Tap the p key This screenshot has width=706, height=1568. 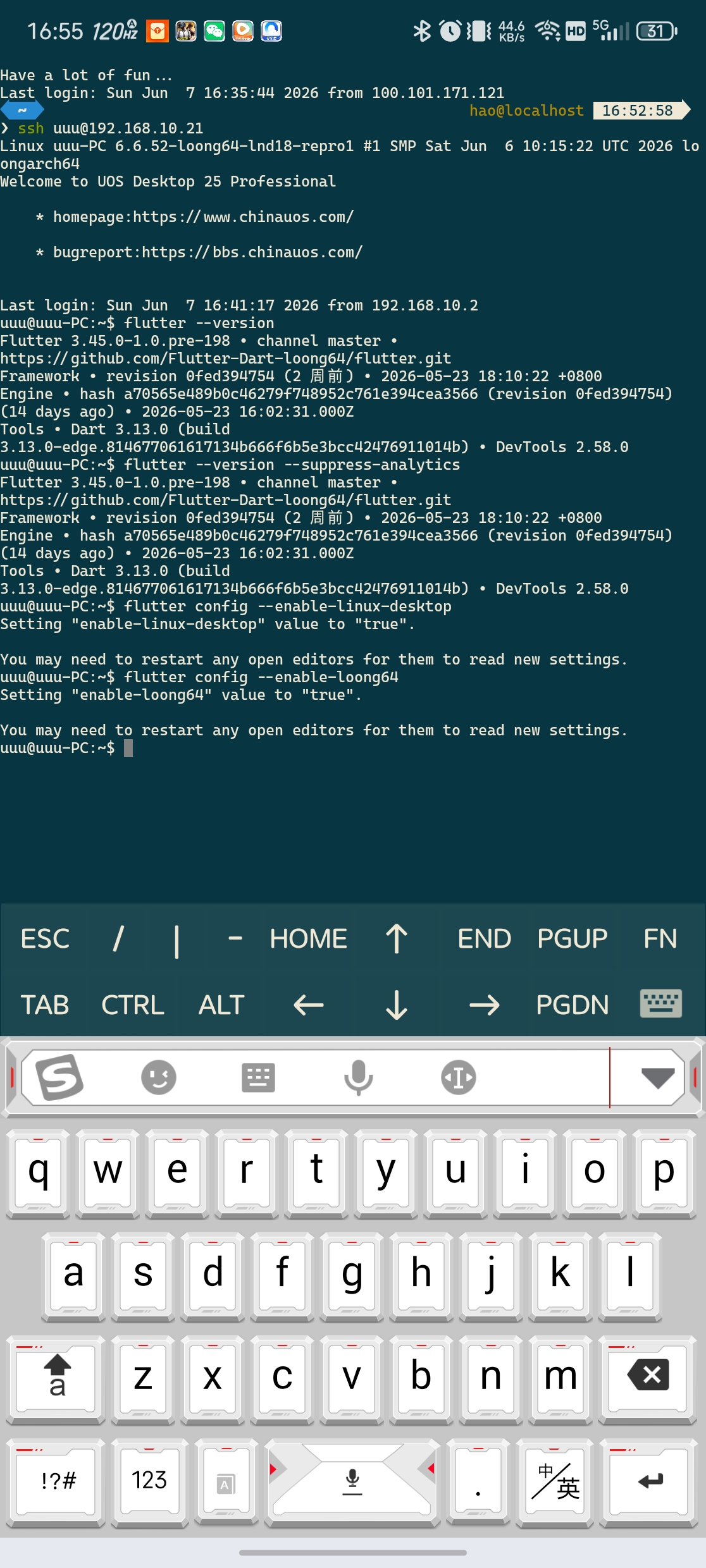coord(665,1173)
